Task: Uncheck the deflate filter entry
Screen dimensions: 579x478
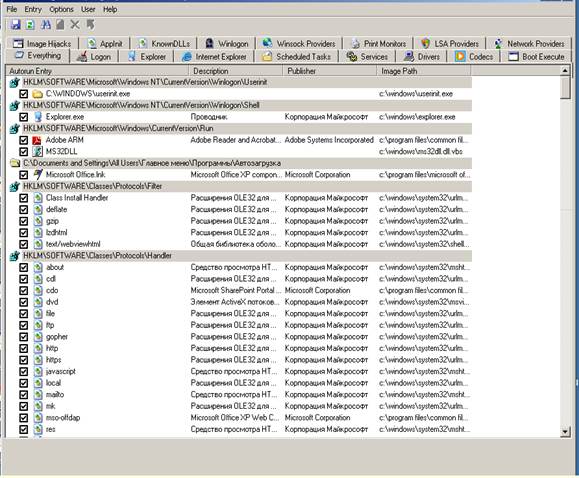Action: tap(24, 210)
